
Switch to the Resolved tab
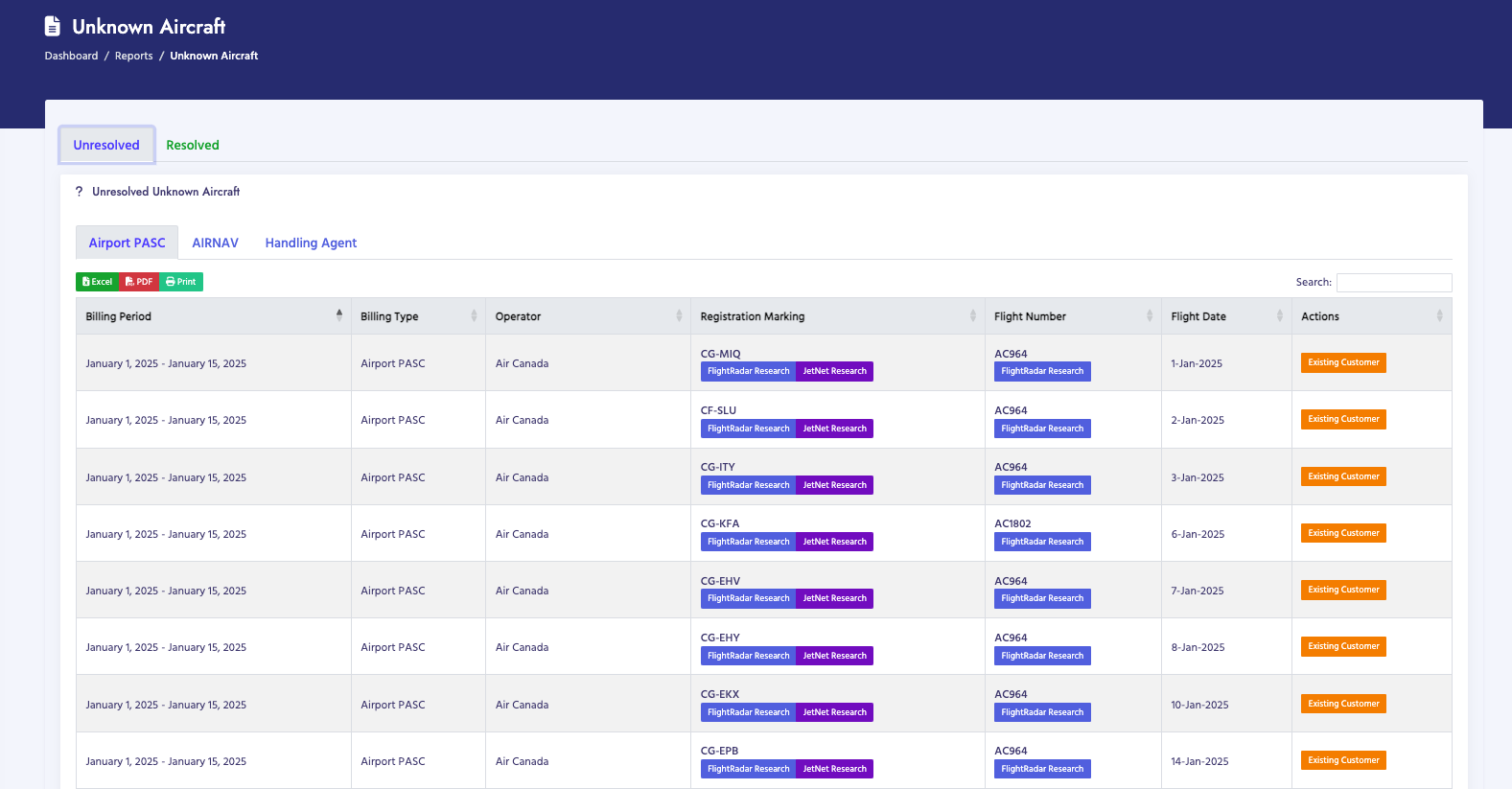point(193,146)
